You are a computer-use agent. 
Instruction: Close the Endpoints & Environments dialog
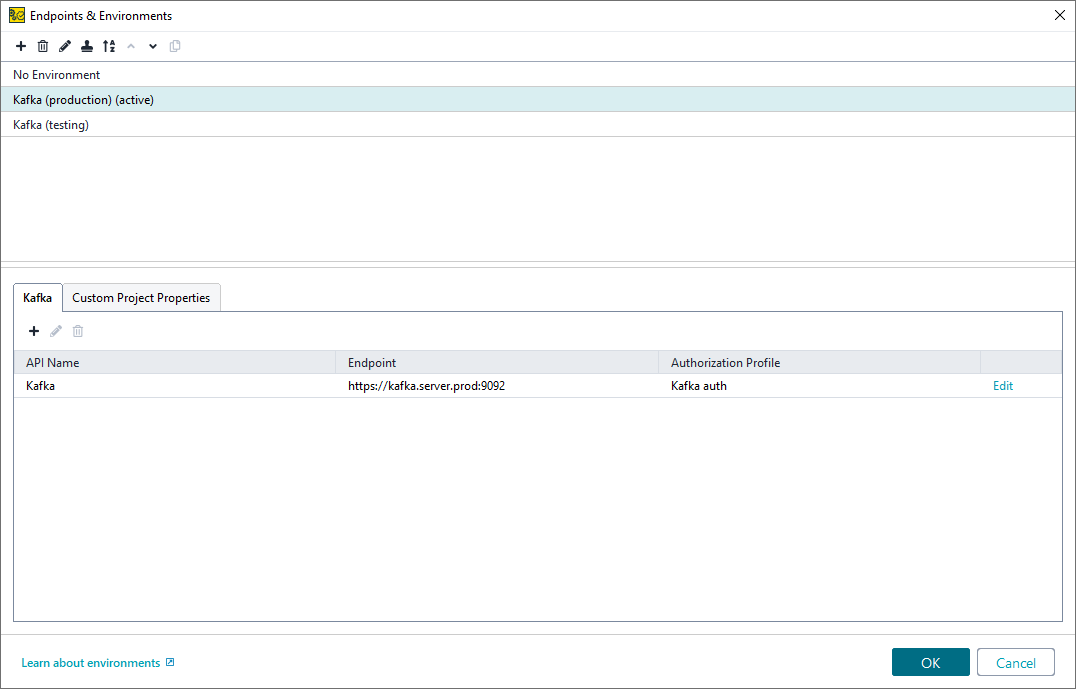[1060, 15]
